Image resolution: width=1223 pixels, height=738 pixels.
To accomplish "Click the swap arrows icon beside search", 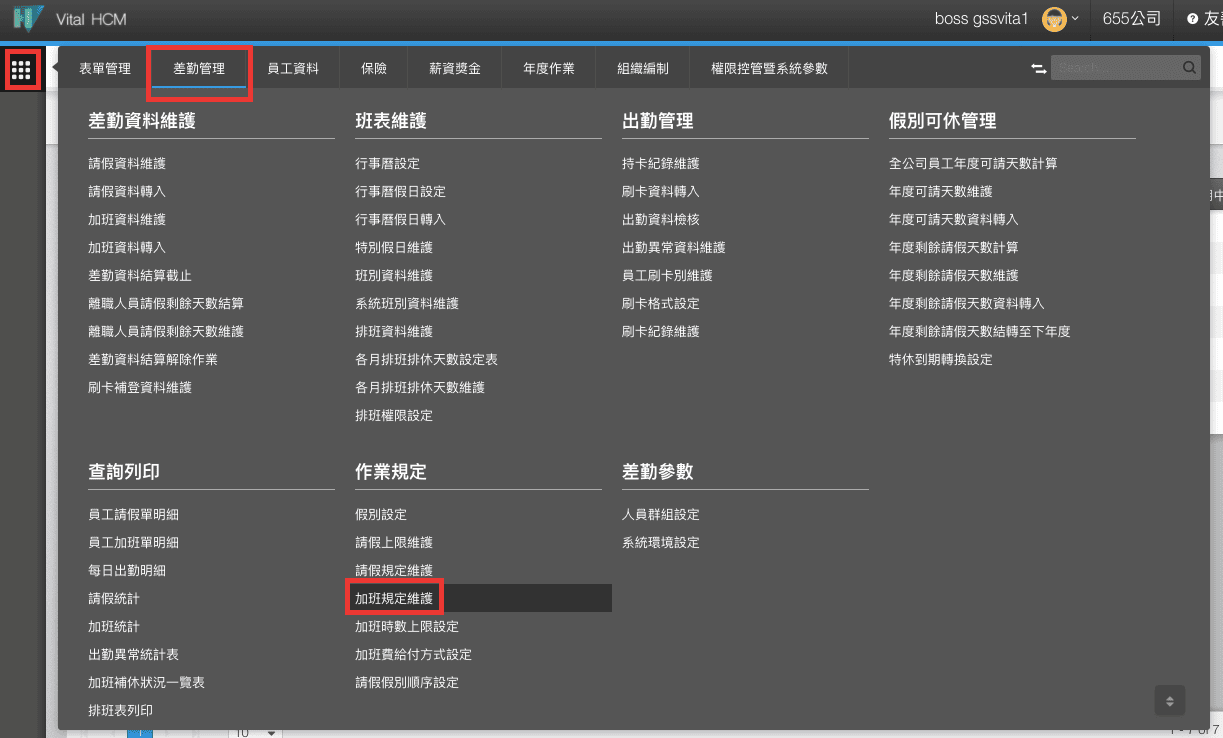I will tap(1038, 68).
